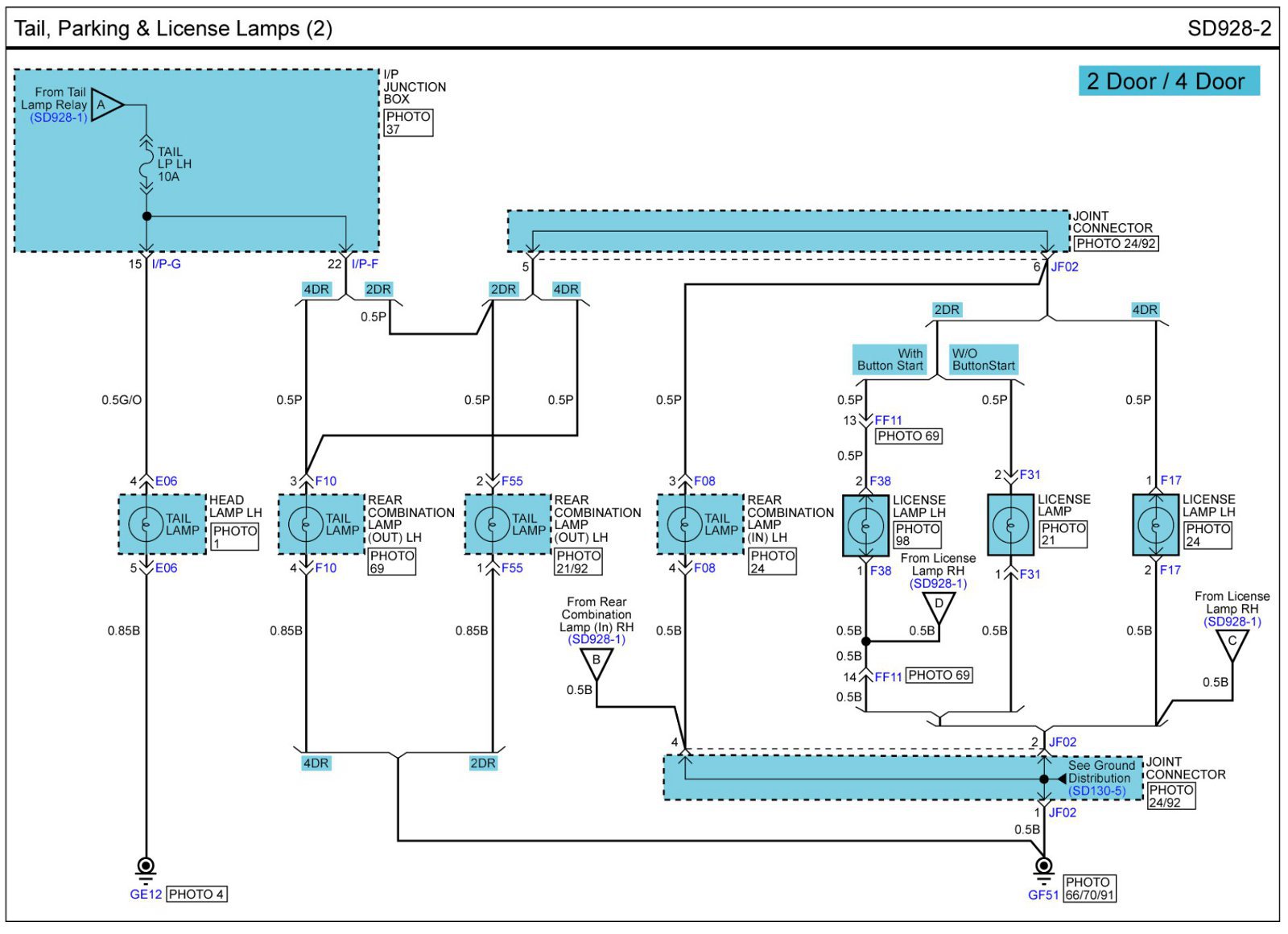
Task: Open PHOTO 37 for I/P Junction Box
Action: (408, 122)
